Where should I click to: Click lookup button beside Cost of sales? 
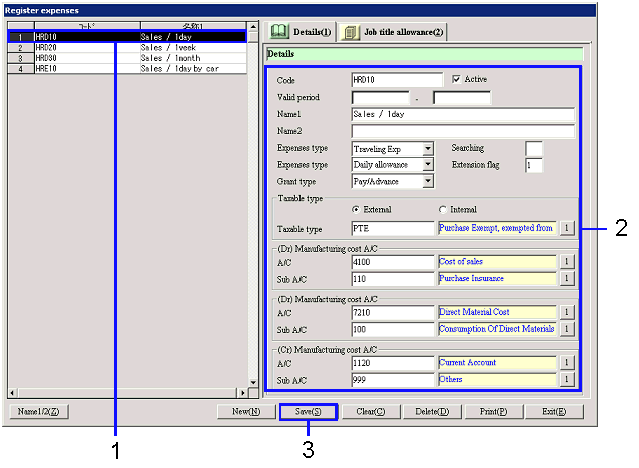point(566,262)
